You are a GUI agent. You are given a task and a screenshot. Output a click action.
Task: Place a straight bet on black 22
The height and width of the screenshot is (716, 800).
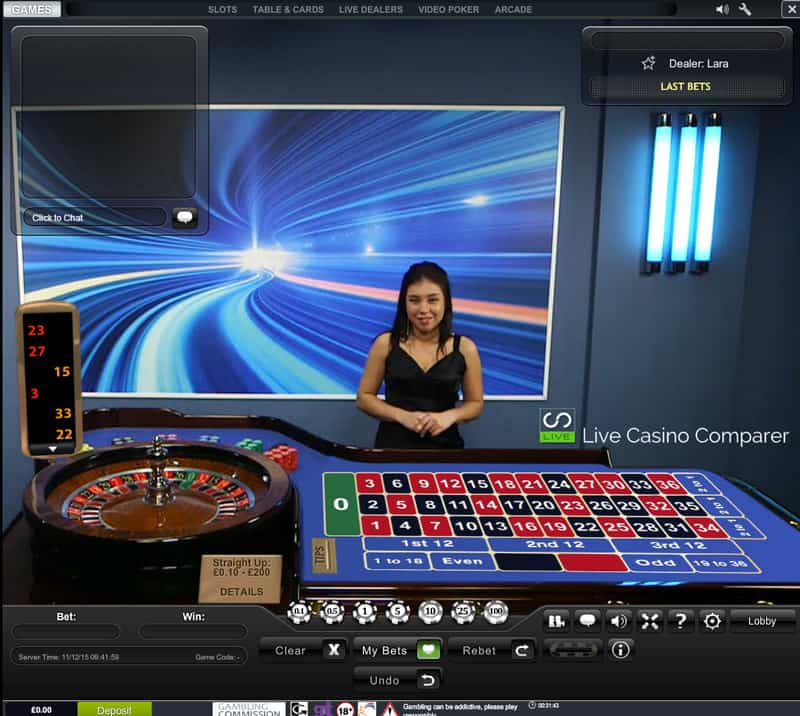[x=586, y=527]
